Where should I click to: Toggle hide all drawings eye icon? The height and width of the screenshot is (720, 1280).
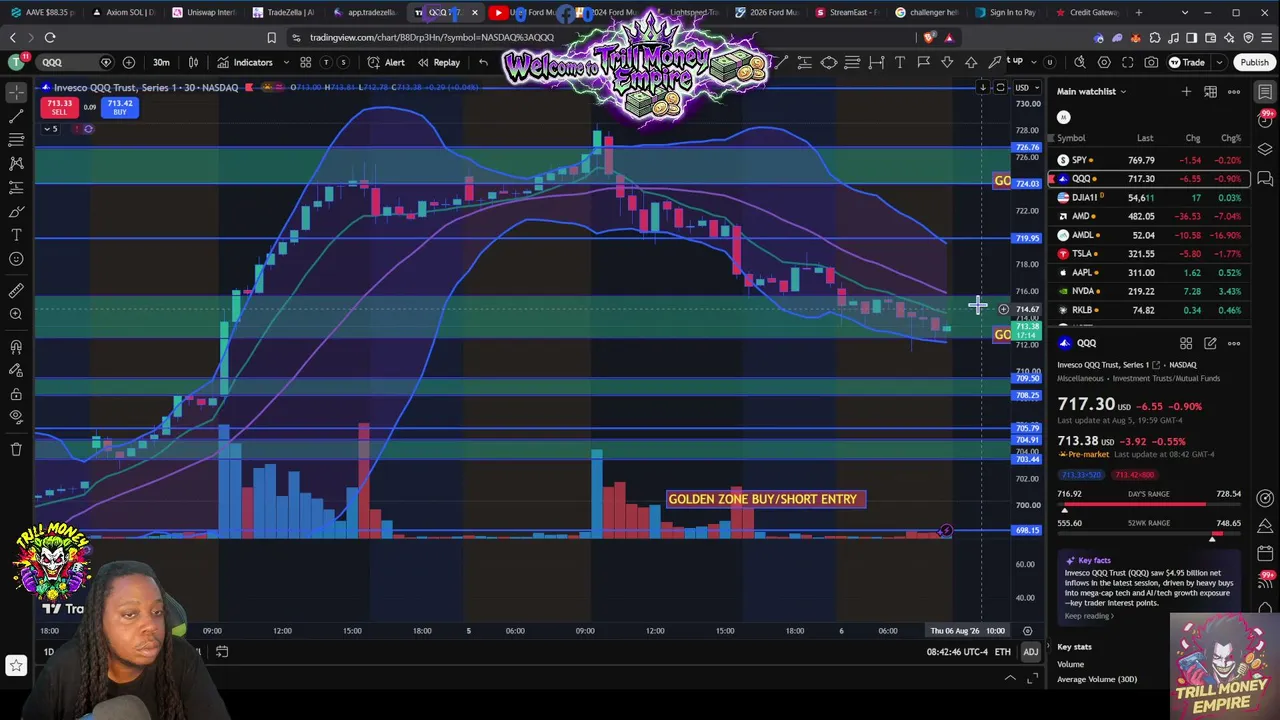tap(16, 418)
